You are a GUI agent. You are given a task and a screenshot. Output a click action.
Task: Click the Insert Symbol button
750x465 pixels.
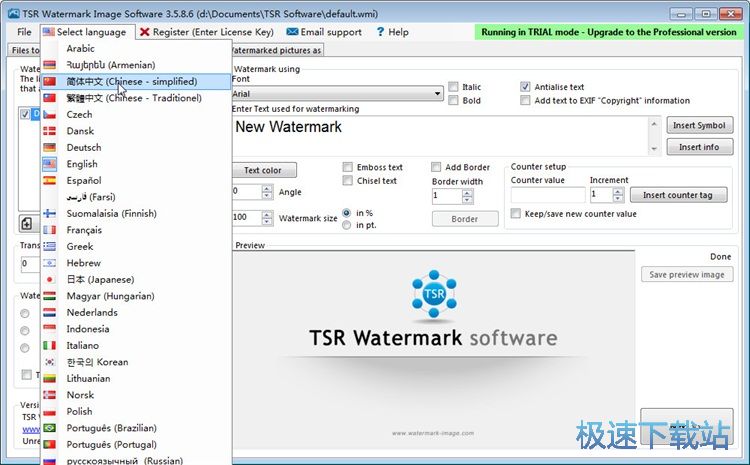coord(699,125)
